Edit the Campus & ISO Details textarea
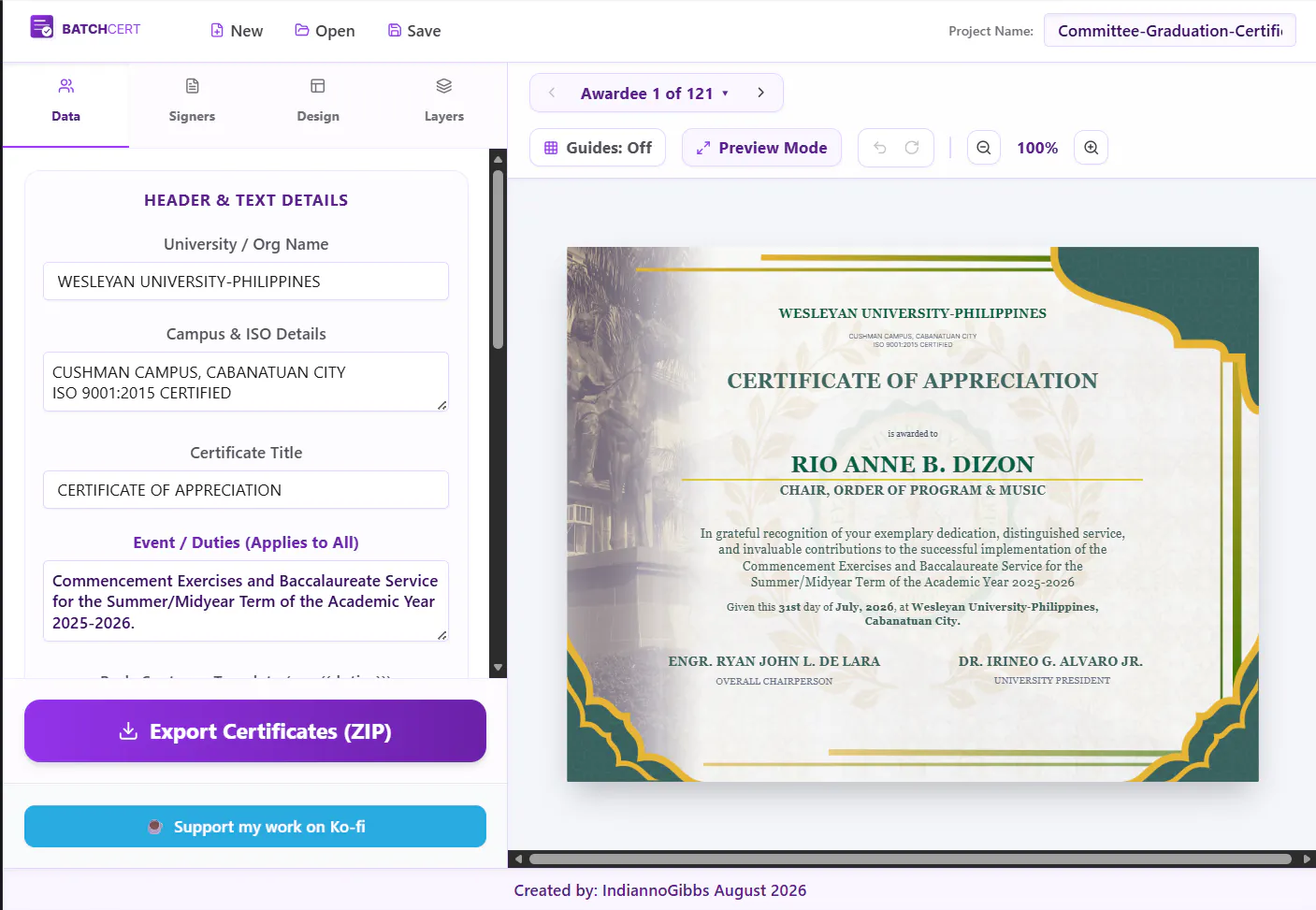1316x910 pixels. 246,382
